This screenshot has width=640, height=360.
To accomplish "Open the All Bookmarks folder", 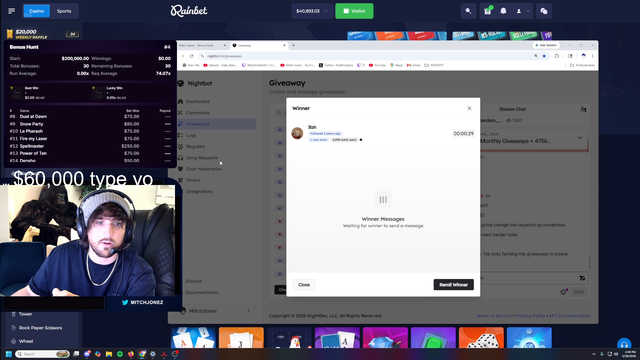I will pos(582,65).
